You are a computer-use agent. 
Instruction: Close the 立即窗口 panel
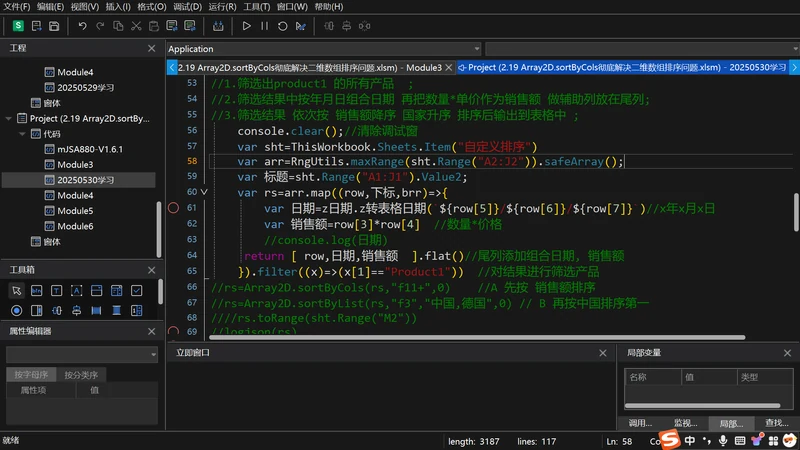(x=603, y=353)
